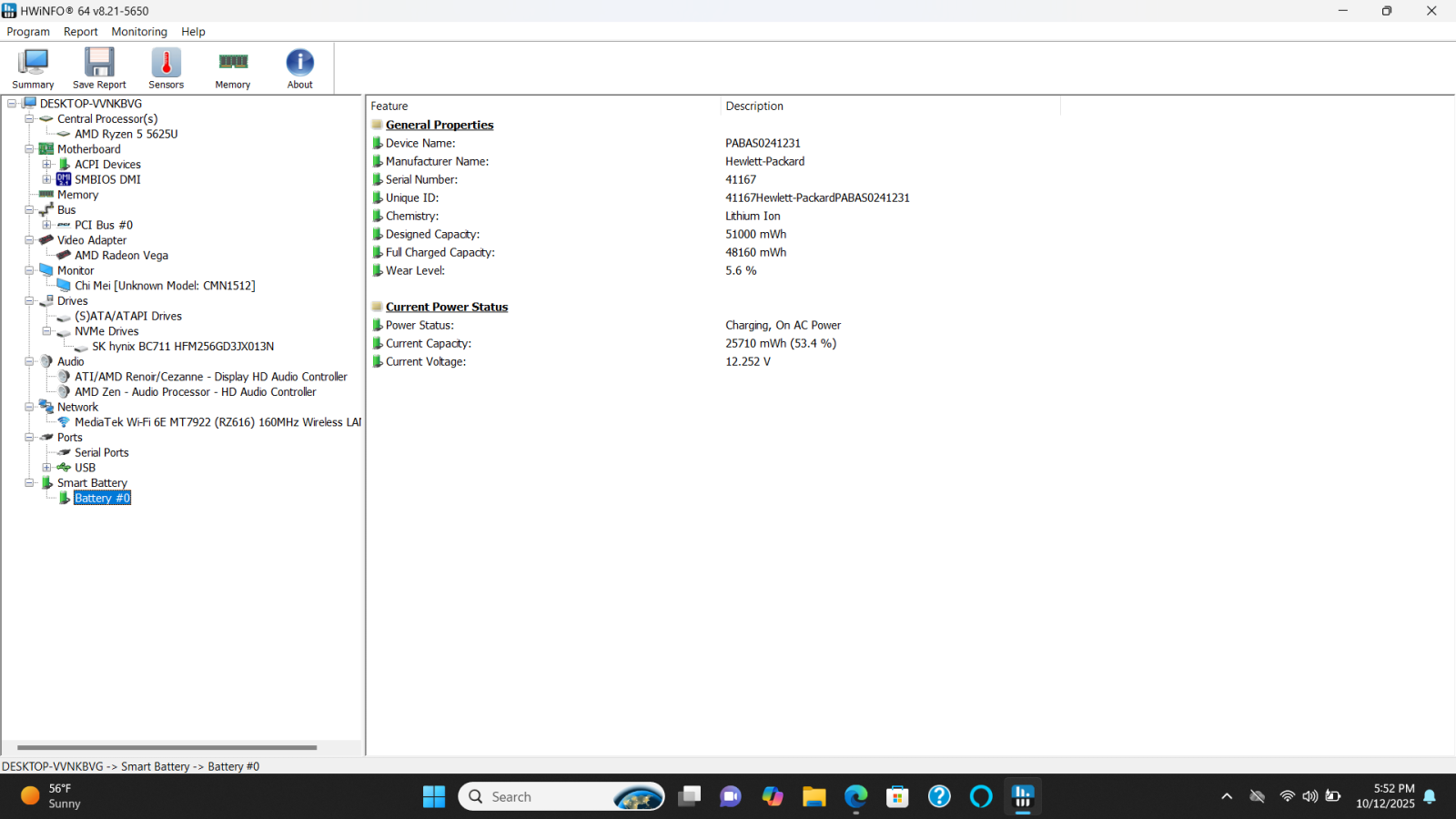Click the taskbar Search box
Image resolution: width=1456 pixels, height=819 pixels.
pyautogui.click(x=546, y=796)
